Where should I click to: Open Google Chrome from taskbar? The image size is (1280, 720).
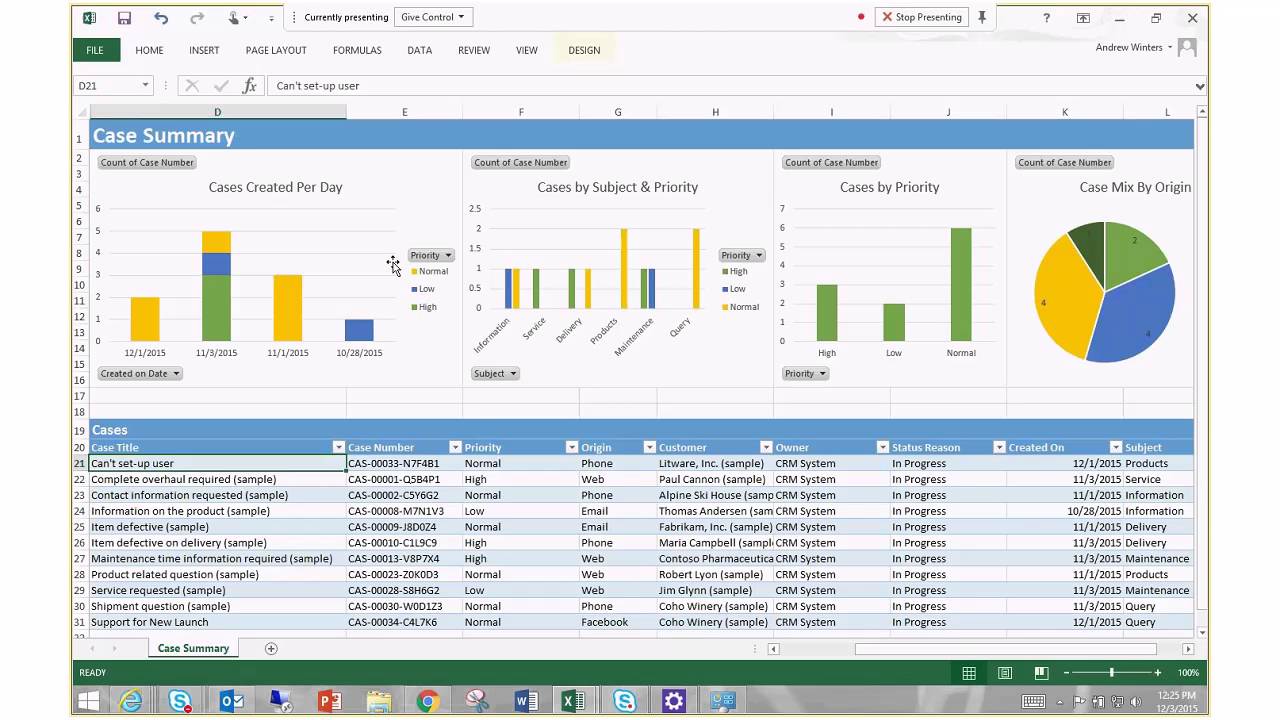pos(428,701)
